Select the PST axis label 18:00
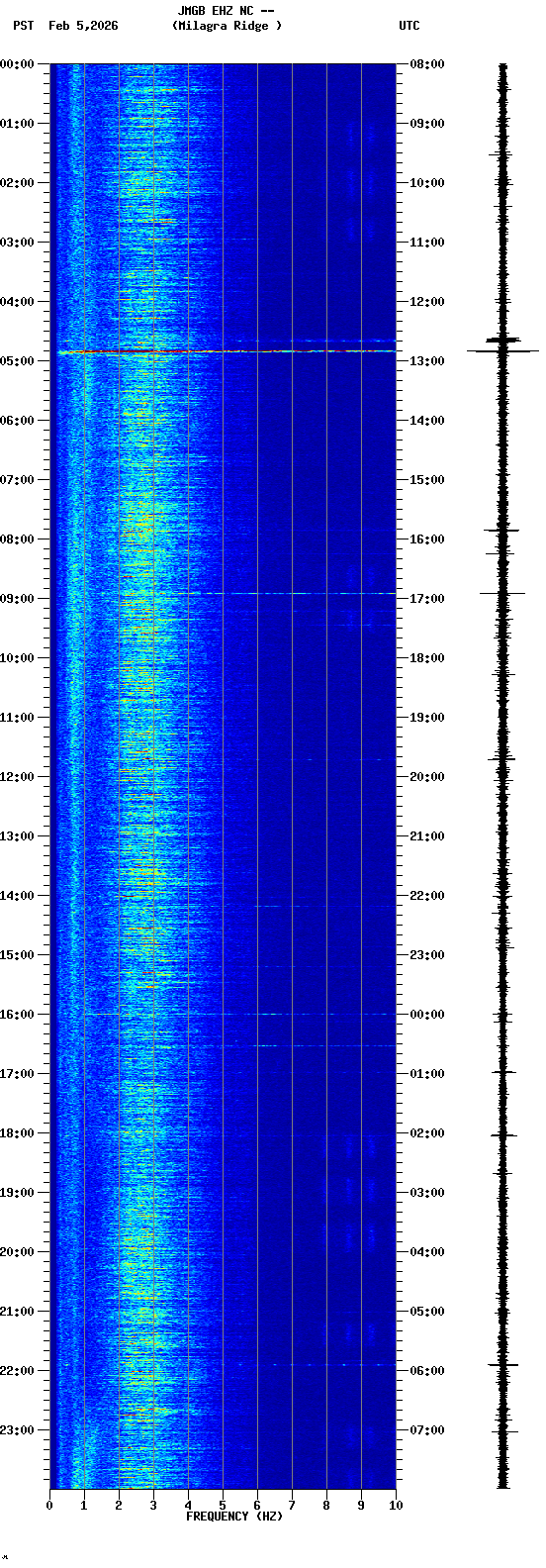 tap(18, 1133)
